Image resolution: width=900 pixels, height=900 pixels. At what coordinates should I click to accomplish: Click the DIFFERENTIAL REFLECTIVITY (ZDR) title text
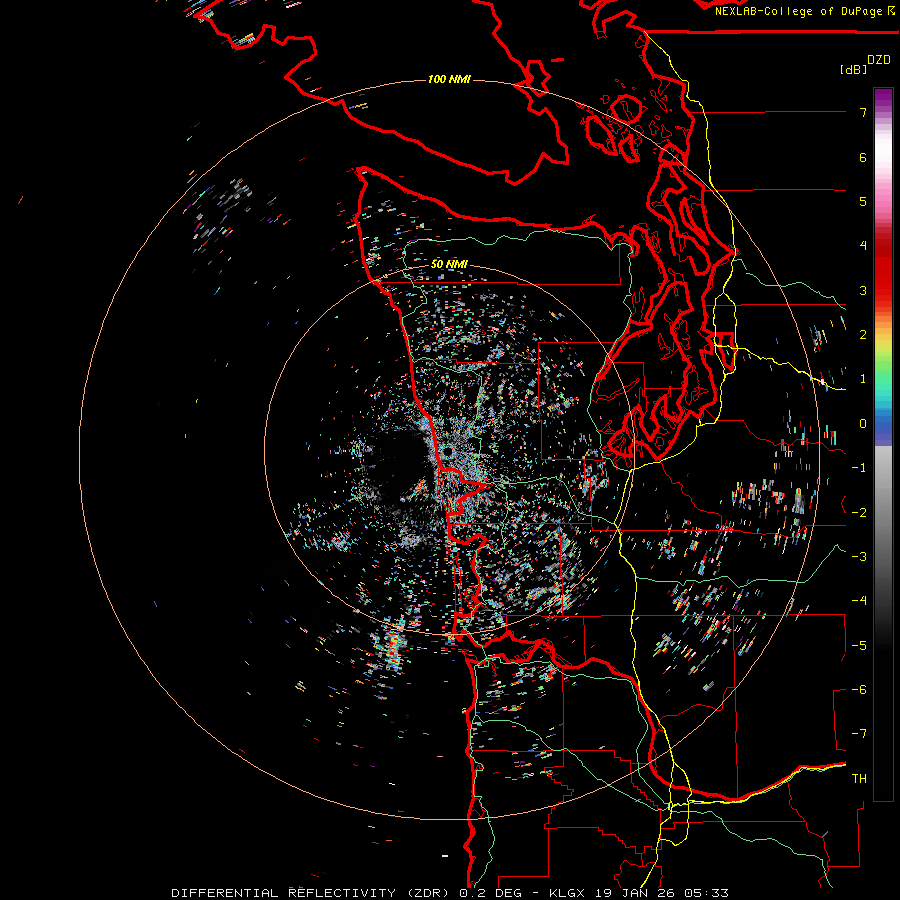(x=312, y=893)
